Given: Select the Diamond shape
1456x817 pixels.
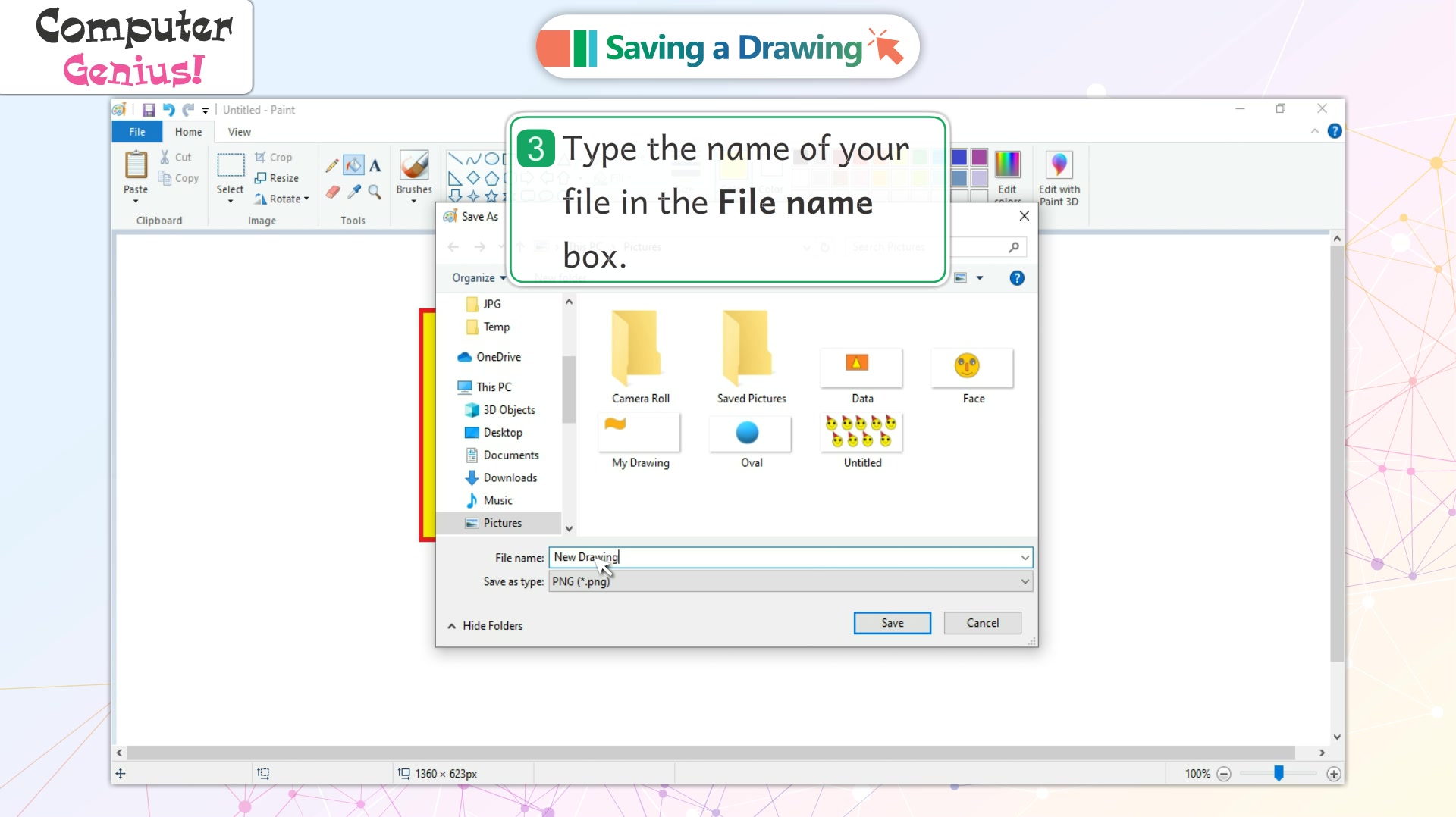Looking at the screenshot, I should tap(473, 179).
